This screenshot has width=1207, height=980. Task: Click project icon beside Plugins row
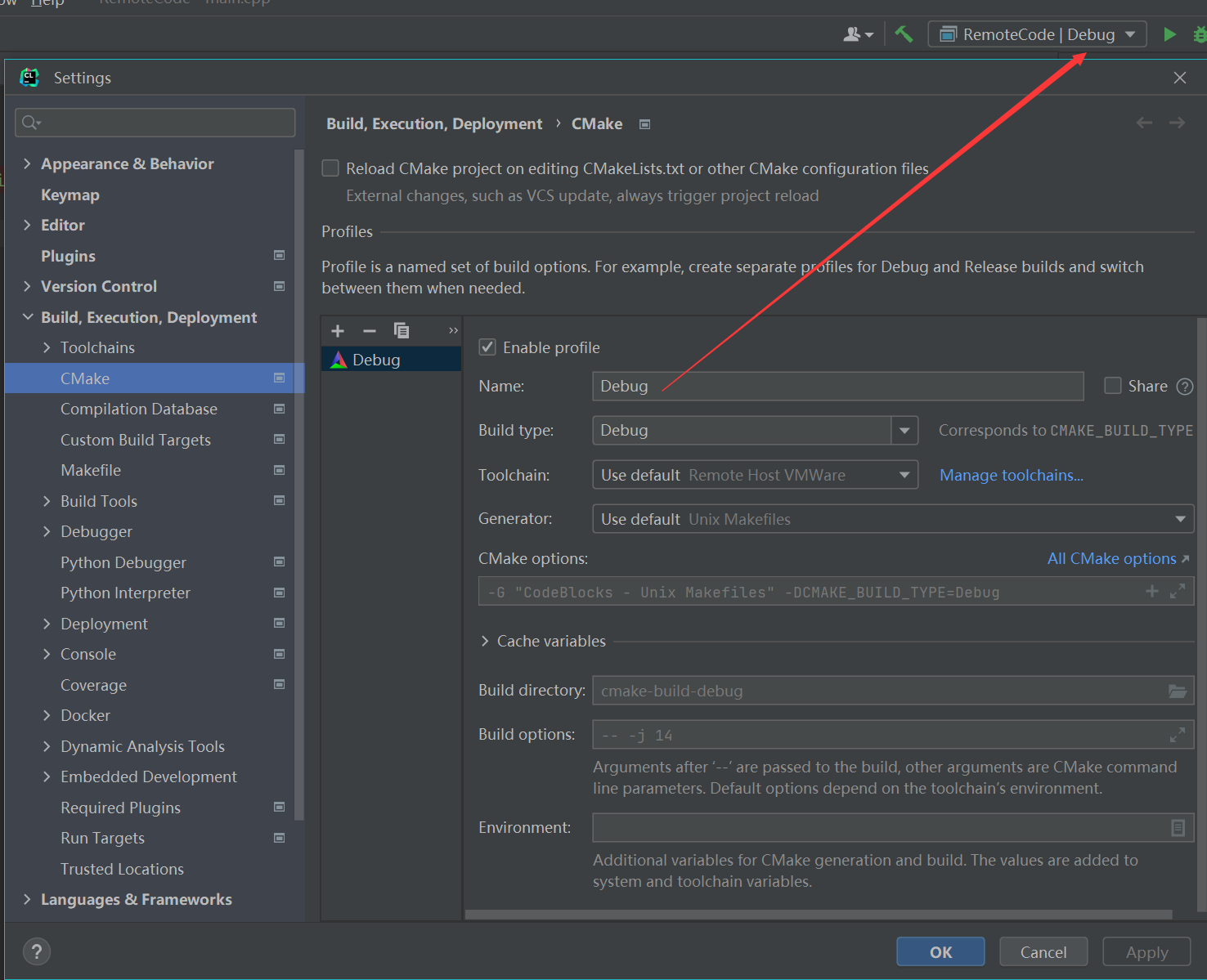[279, 256]
